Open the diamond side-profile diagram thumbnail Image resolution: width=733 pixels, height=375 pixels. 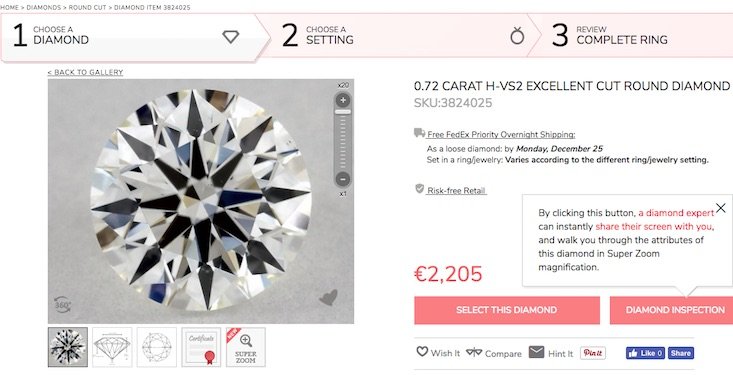(x=112, y=347)
